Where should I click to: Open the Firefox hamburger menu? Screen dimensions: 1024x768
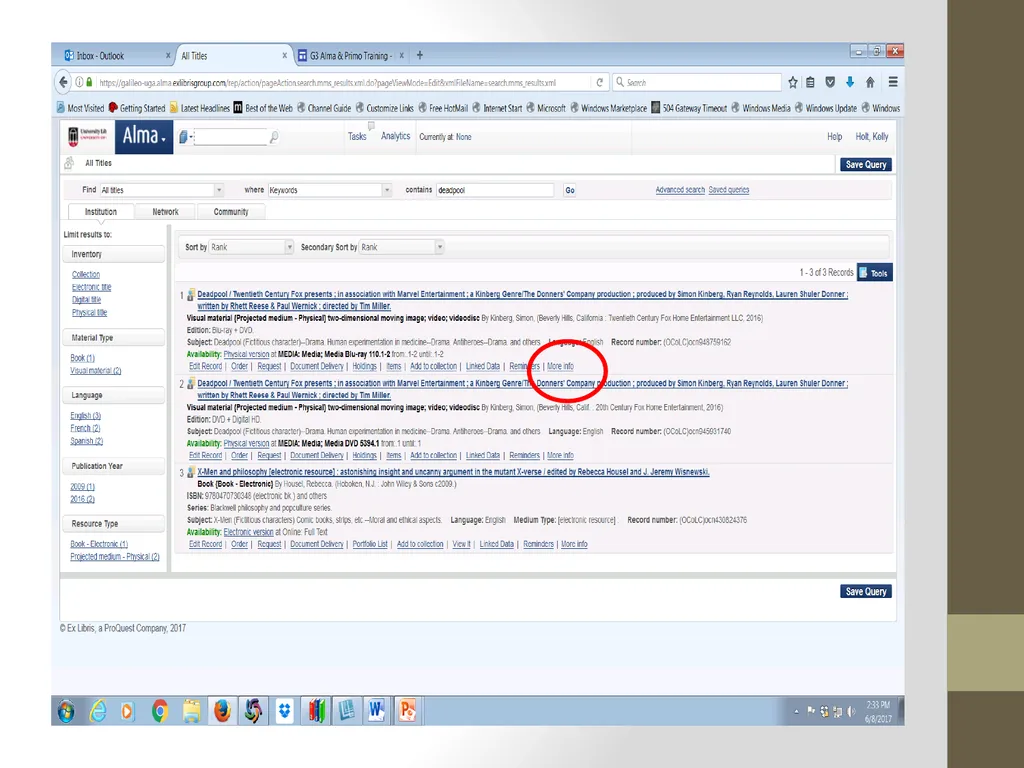pos(893,82)
